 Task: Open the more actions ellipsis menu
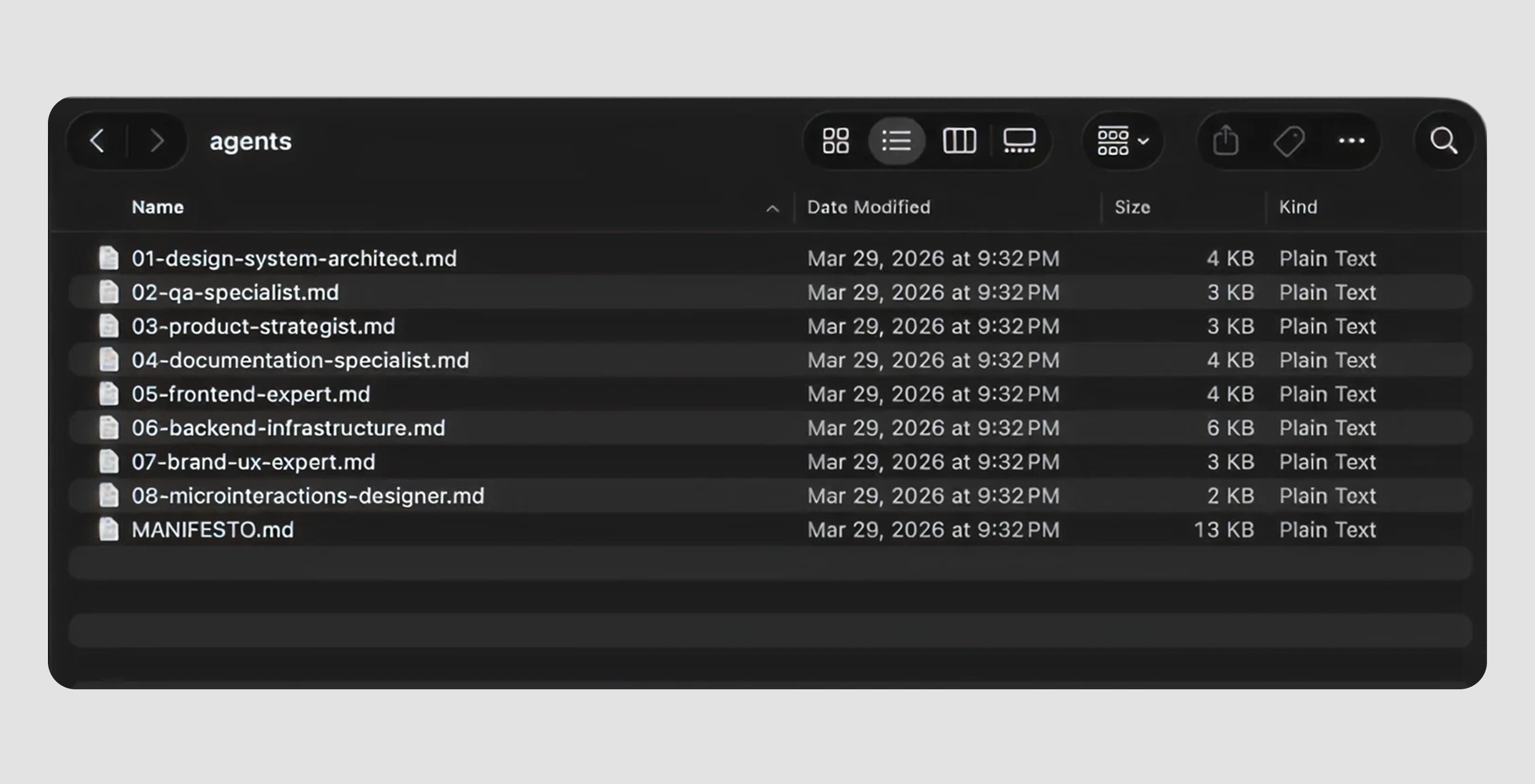(x=1352, y=141)
